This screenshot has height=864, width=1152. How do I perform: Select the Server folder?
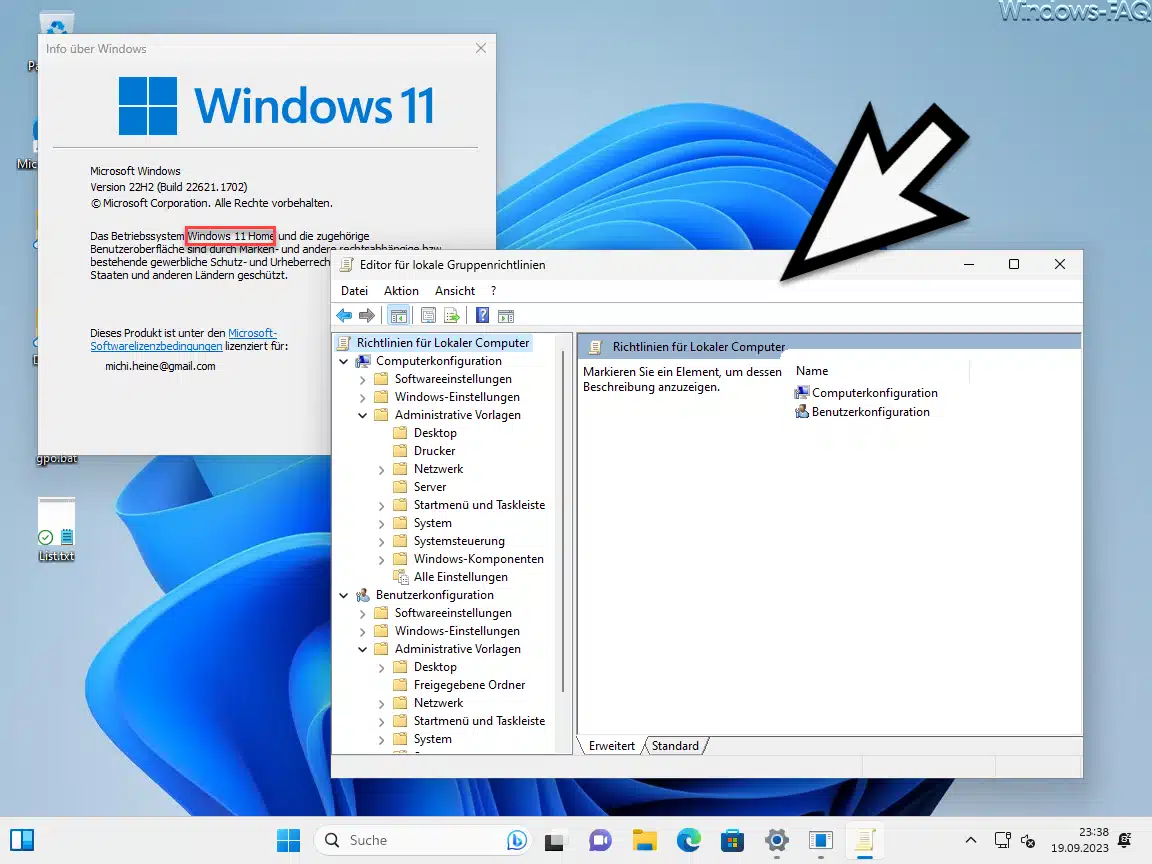[x=430, y=487]
